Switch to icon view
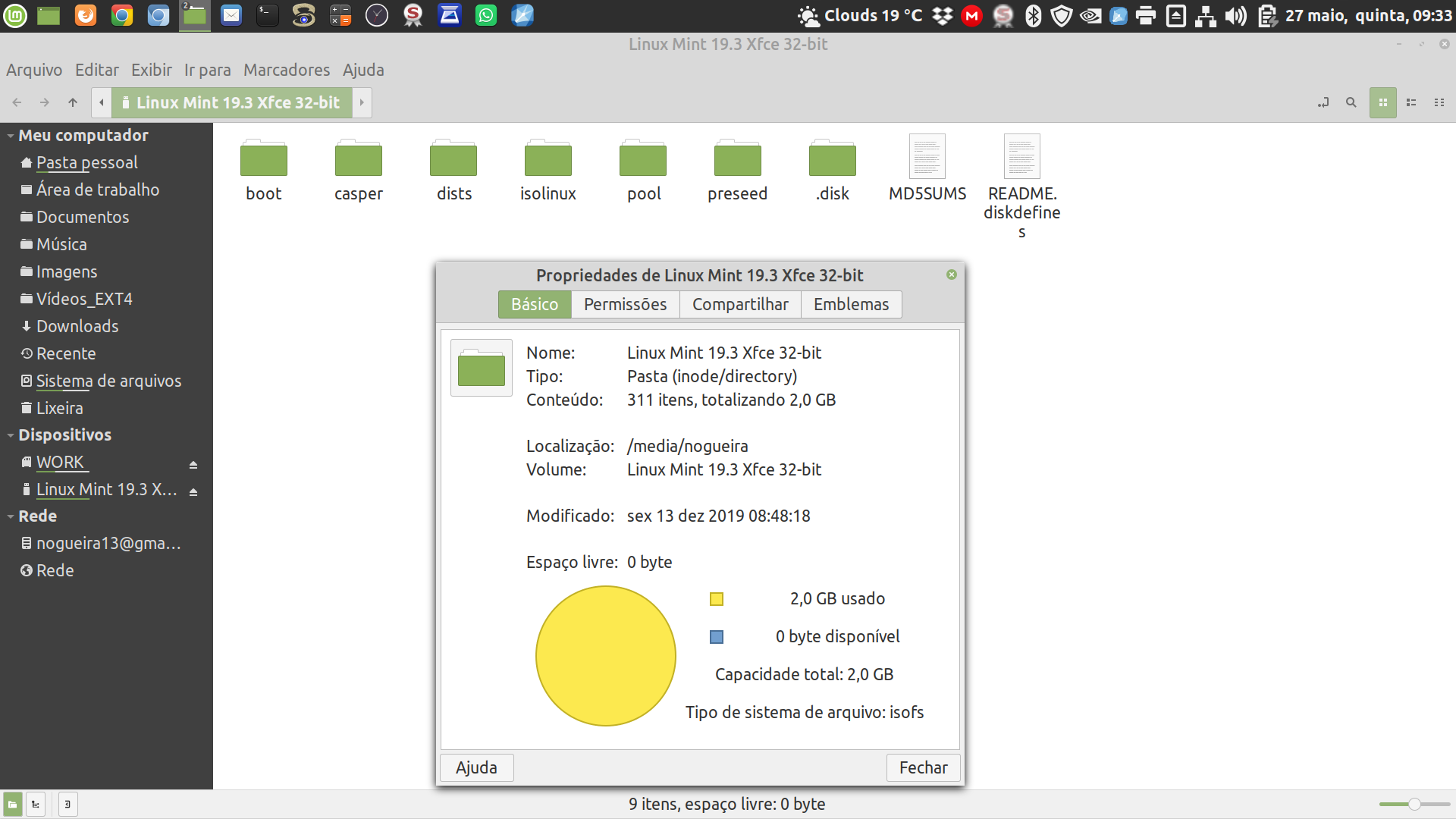This screenshot has height=819, width=1456. 1383,102
